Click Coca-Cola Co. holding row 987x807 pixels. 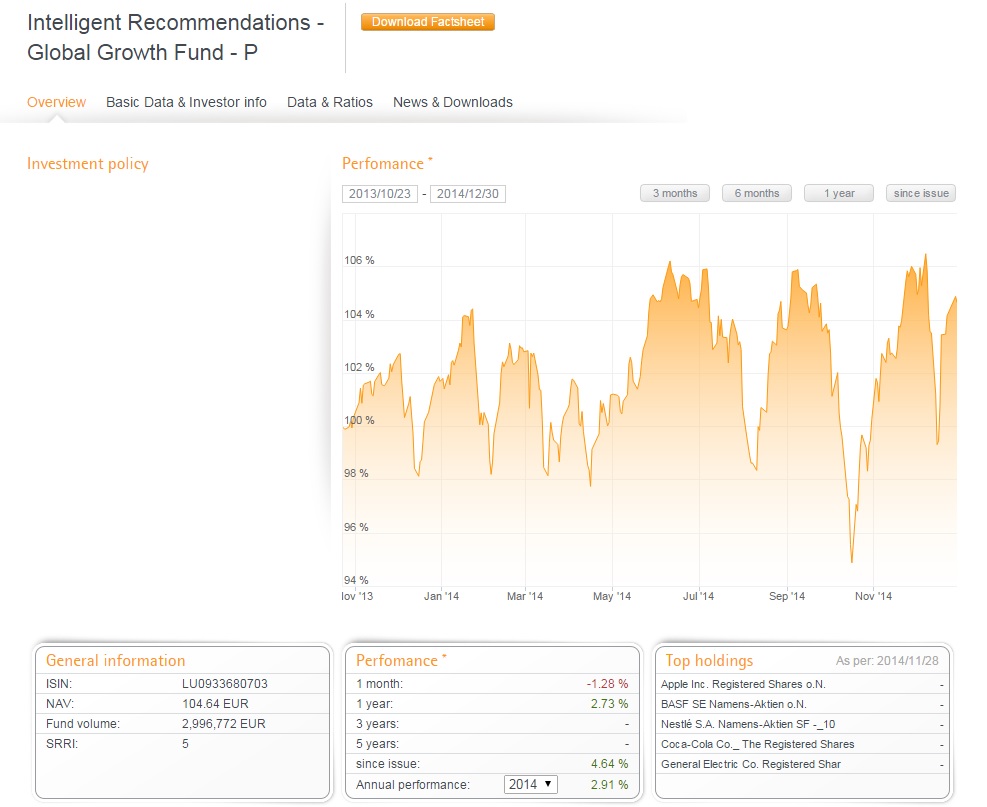pyautogui.click(x=757, y=744)
